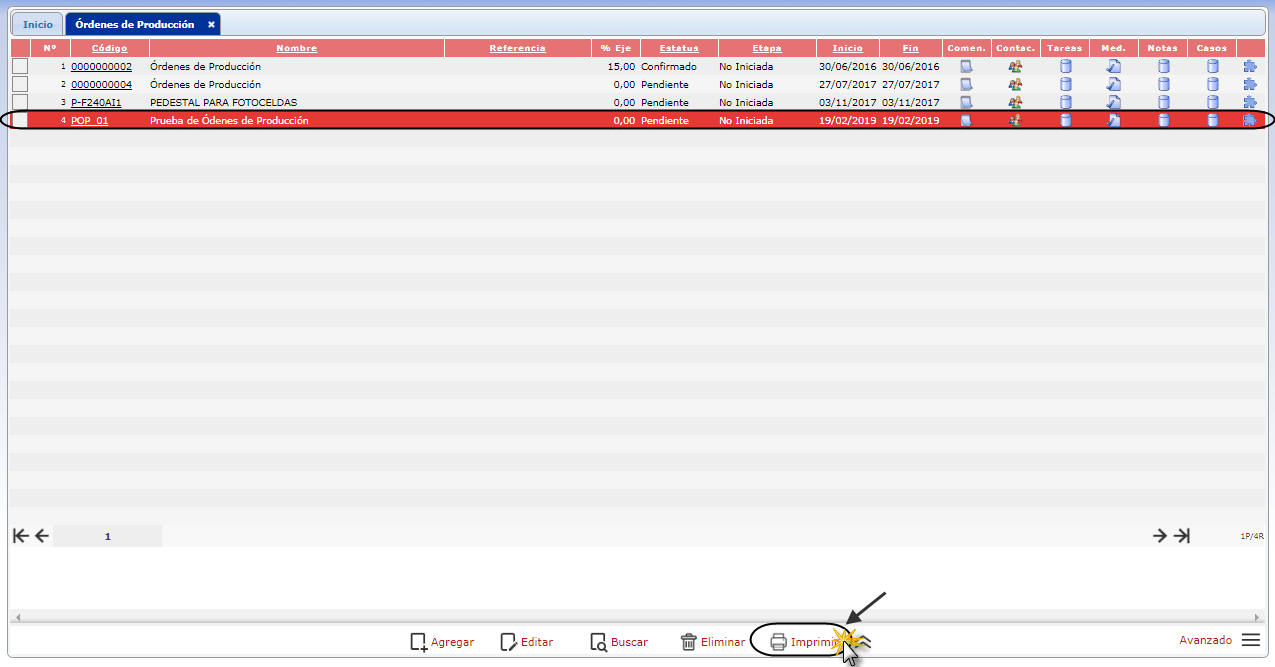This screenshot has width=1275, height=667.
Task: Sort by the Estatus column header
Action: [679, 48]
